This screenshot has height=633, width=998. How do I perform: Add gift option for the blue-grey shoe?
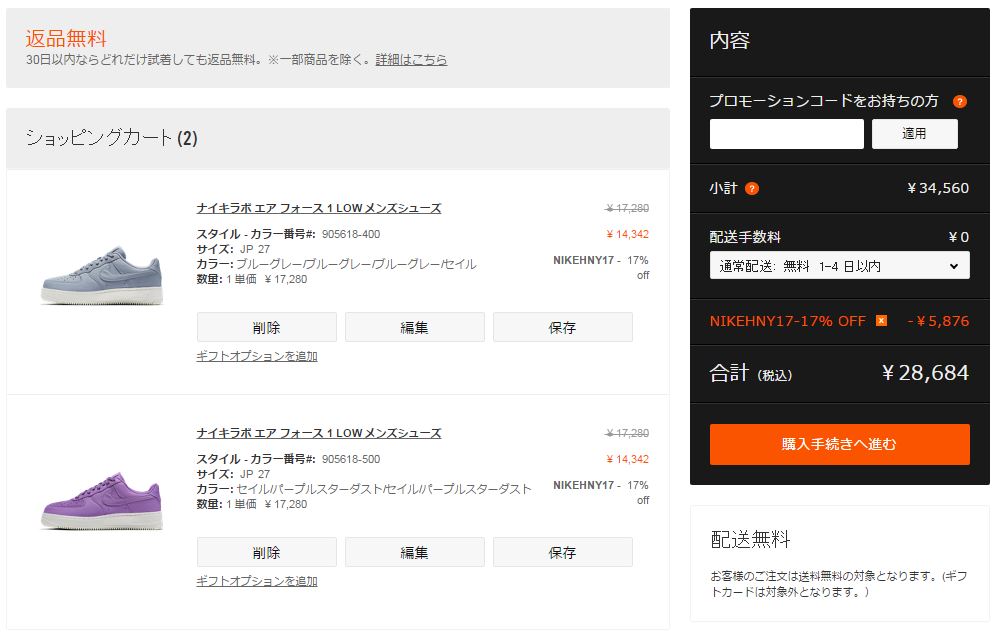(257, 356)
